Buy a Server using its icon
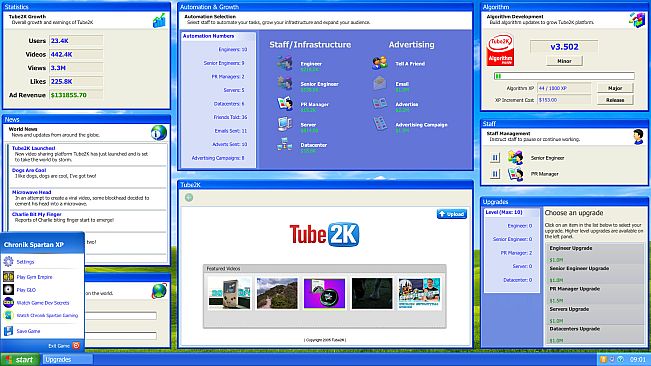The height and width of the screenshot is (366, 651). pos(285,124)
